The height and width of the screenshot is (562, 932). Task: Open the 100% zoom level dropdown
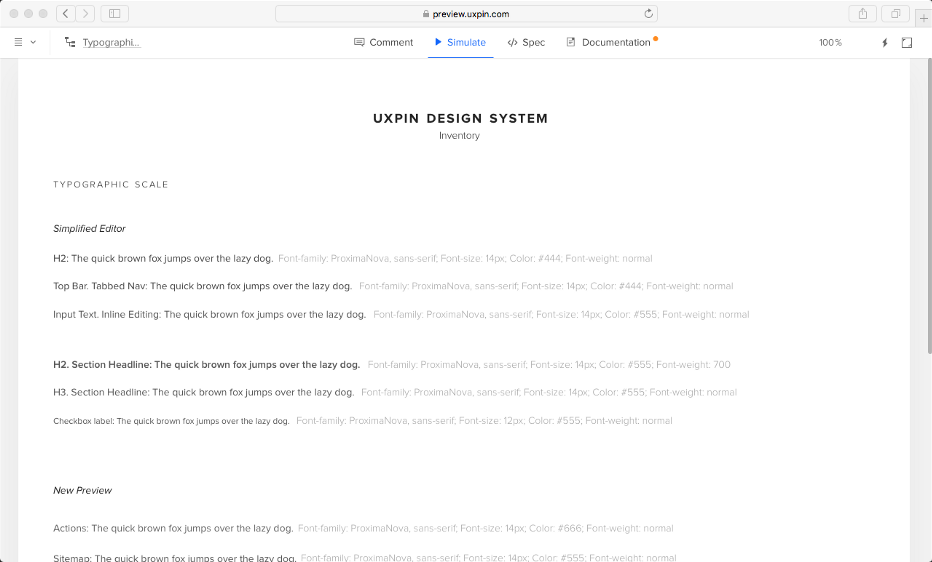[x=830, y=42]
